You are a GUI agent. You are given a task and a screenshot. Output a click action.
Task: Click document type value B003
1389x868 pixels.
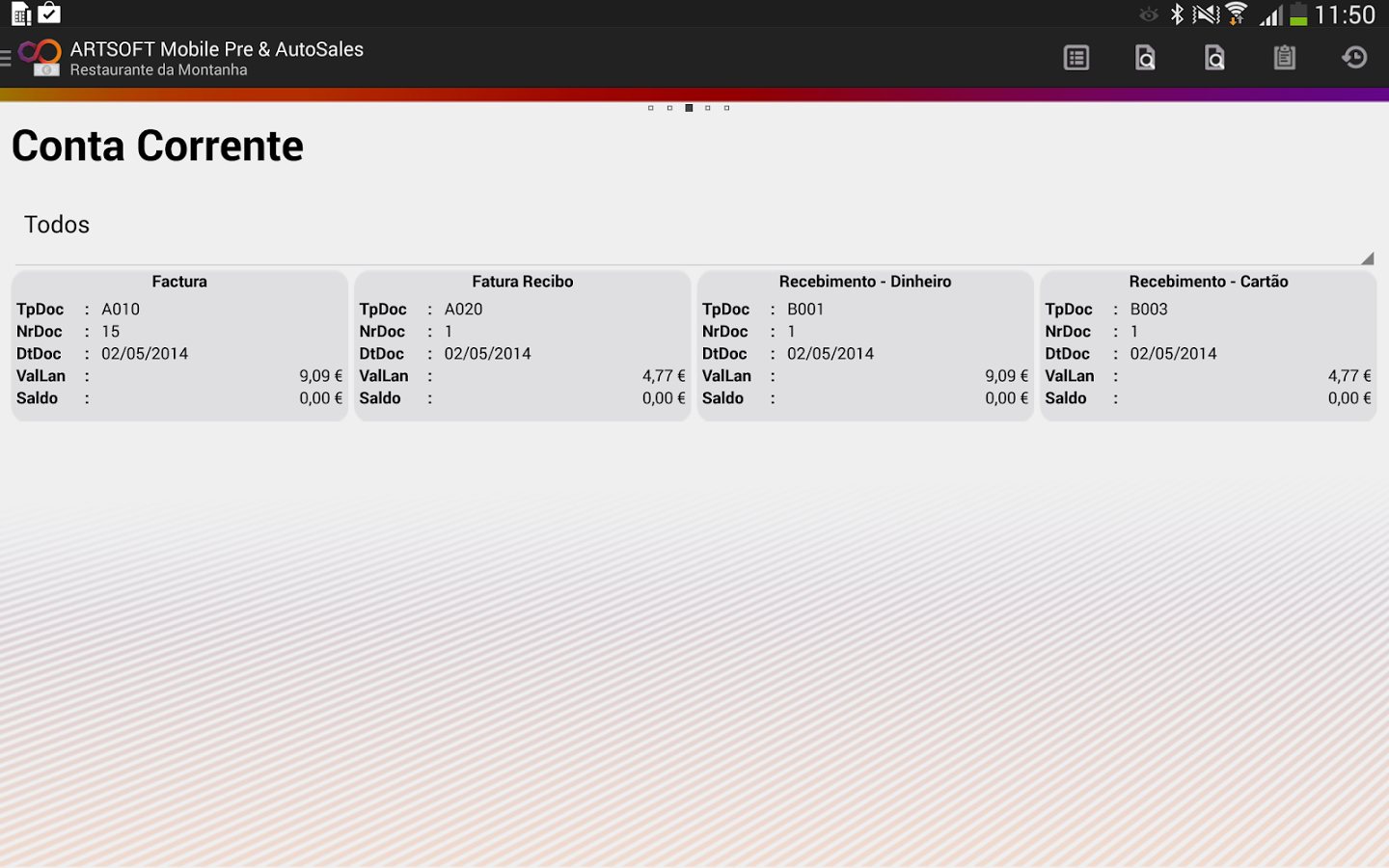click(x=1149, y=310)
